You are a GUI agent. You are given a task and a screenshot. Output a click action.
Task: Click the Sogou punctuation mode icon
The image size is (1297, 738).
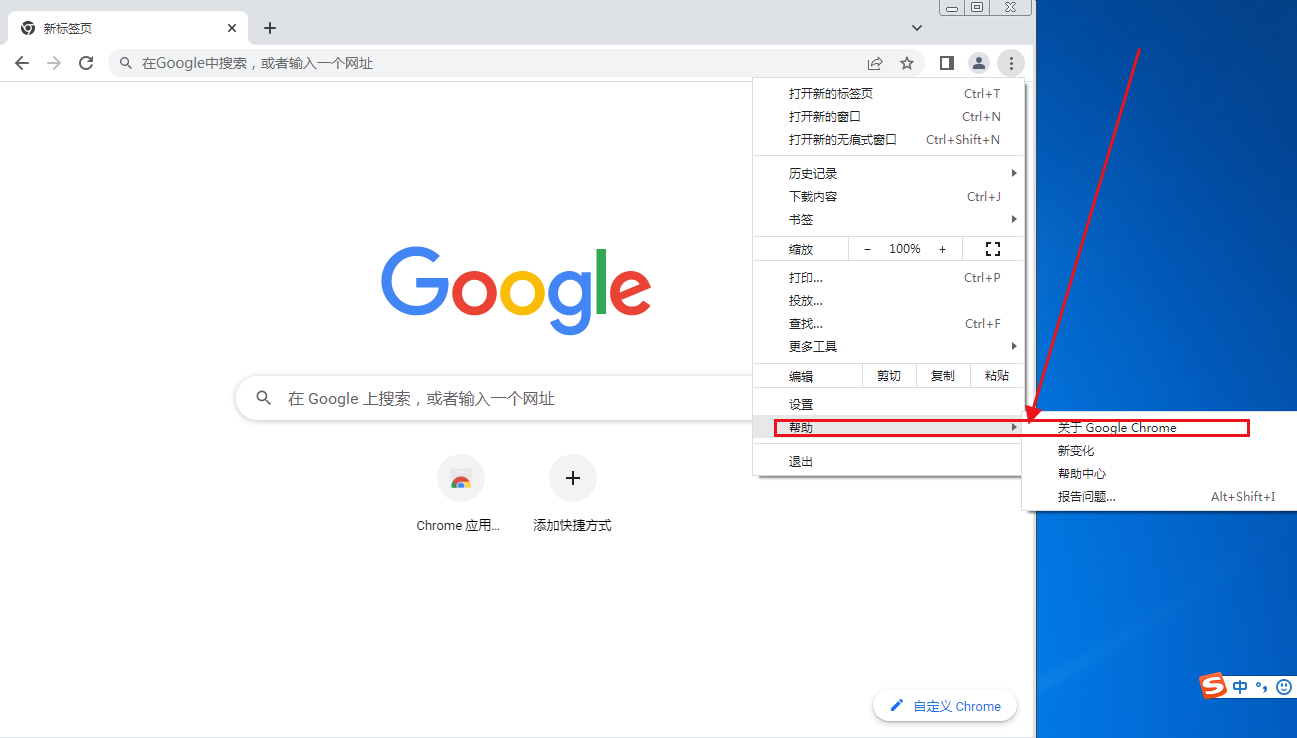(1262, 687)
